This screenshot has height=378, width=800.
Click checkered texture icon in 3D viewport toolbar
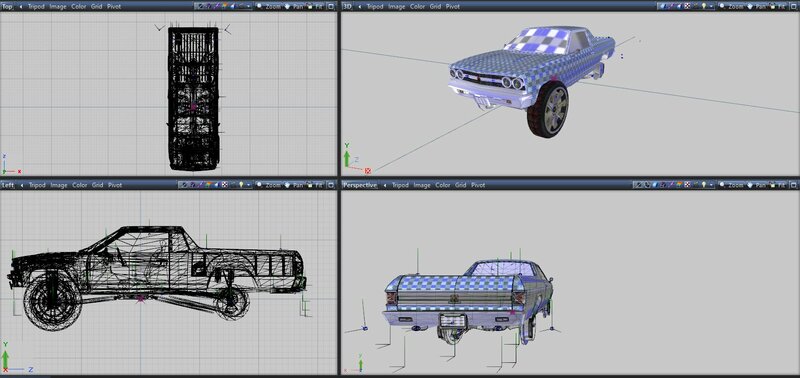(687, 7)
